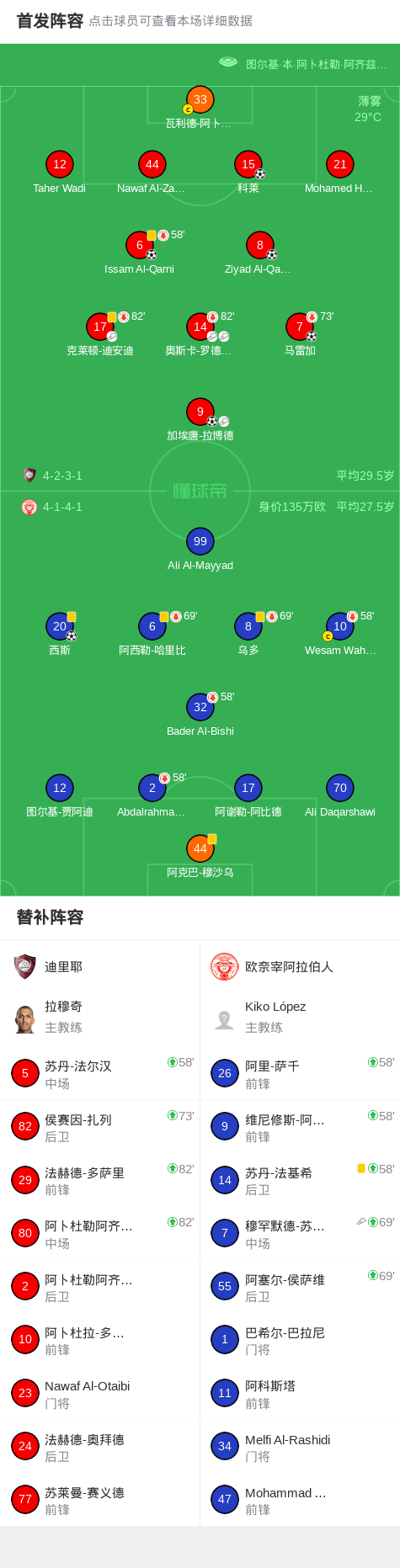Select player 12 Taher Wadi
The image size is (400, 1568).
[59, 164]
